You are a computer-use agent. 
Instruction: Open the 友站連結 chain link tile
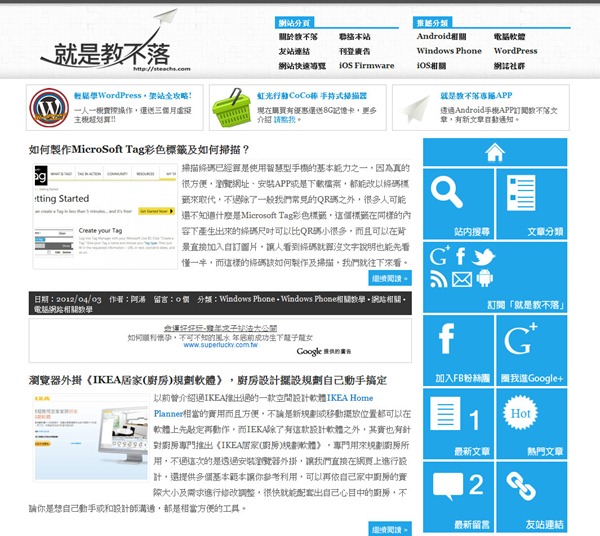[x=532, y=497]
